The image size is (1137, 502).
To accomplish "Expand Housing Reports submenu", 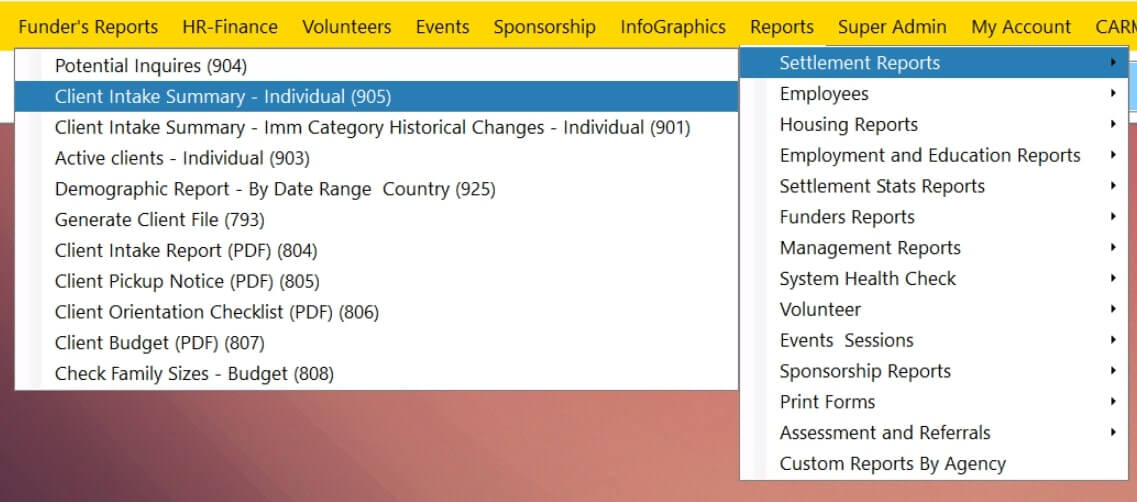I will [849, 125].
